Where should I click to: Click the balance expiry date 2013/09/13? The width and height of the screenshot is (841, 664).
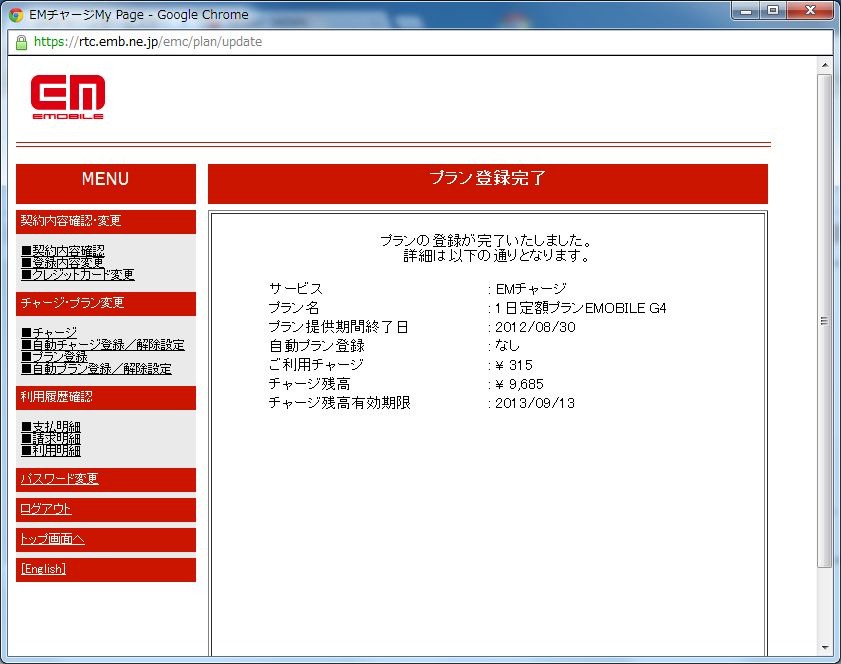click(535, 403)
